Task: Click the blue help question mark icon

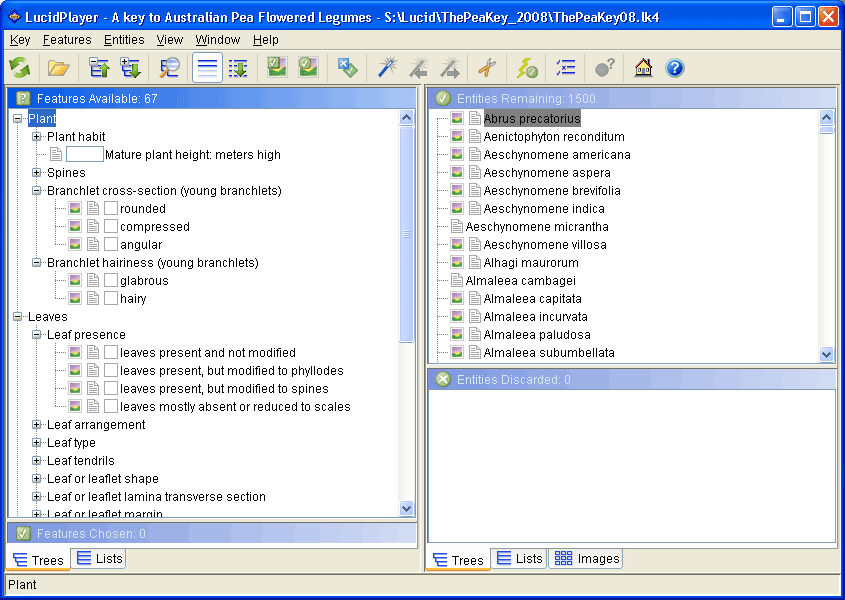Action: [675, 68]
